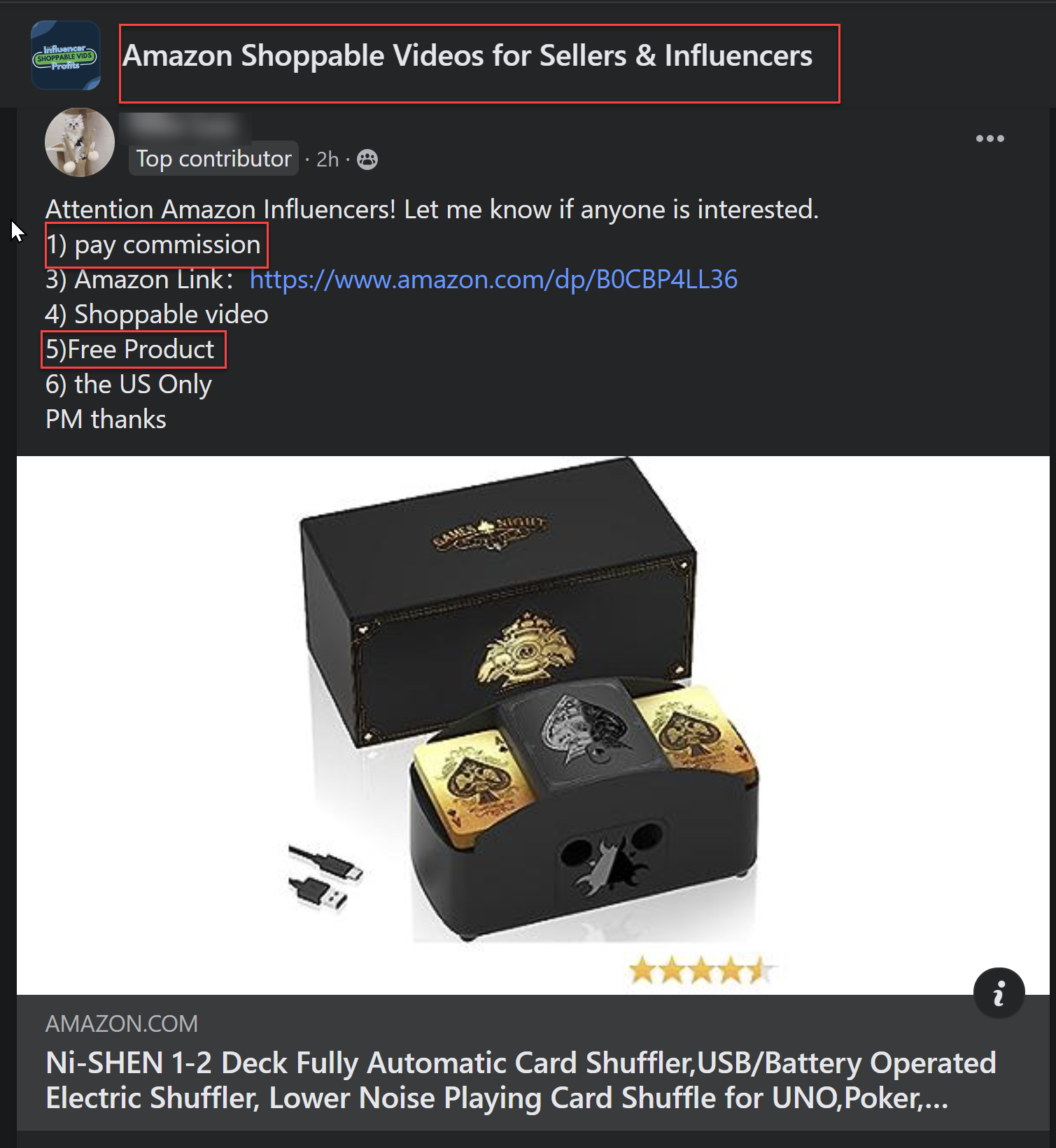The width and height of the screenshot is (1056, 1148).
Task: Click the "Attention Amazon Influencers!" post text
Action: tap(431, 209)
